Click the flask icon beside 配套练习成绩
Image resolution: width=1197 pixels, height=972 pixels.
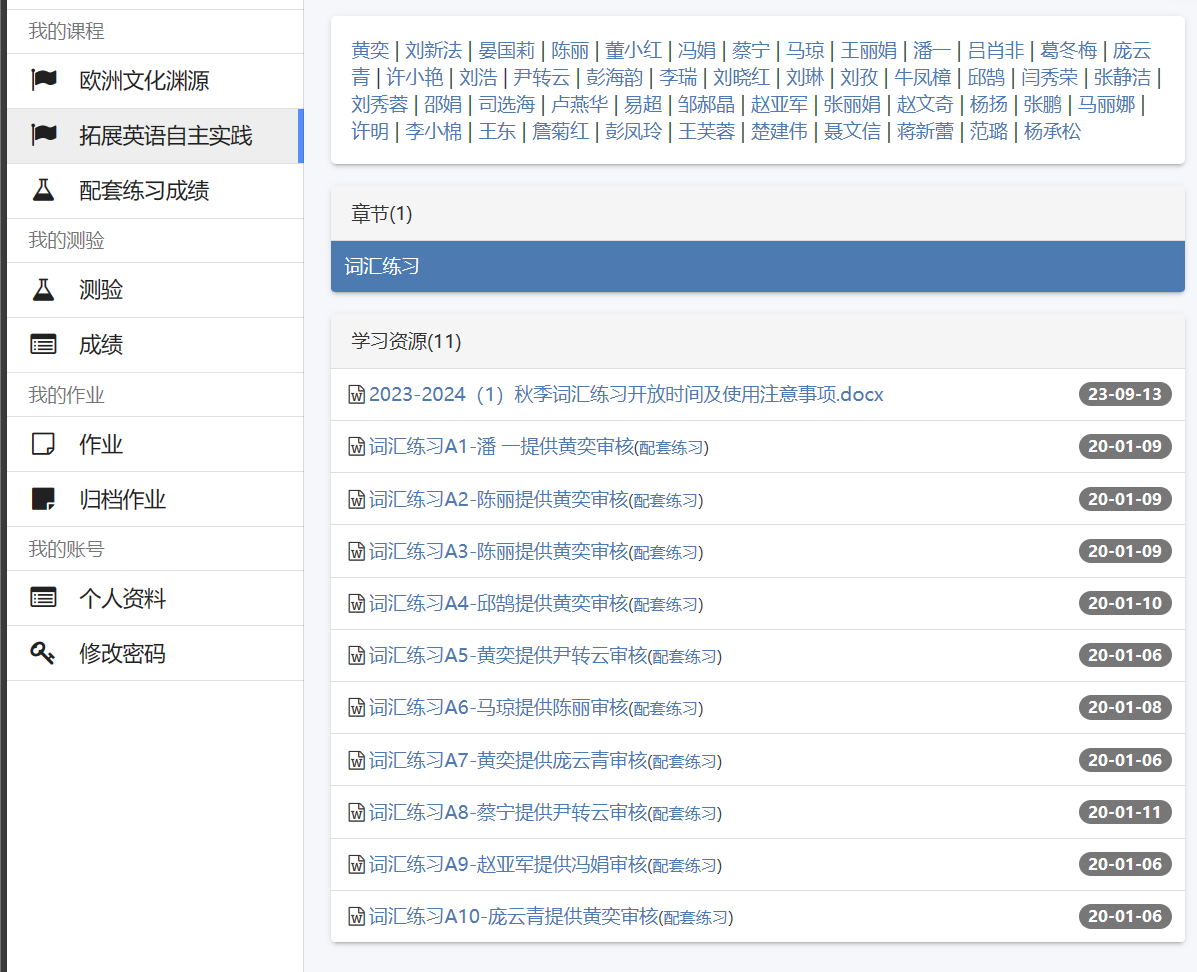[43, 191]
